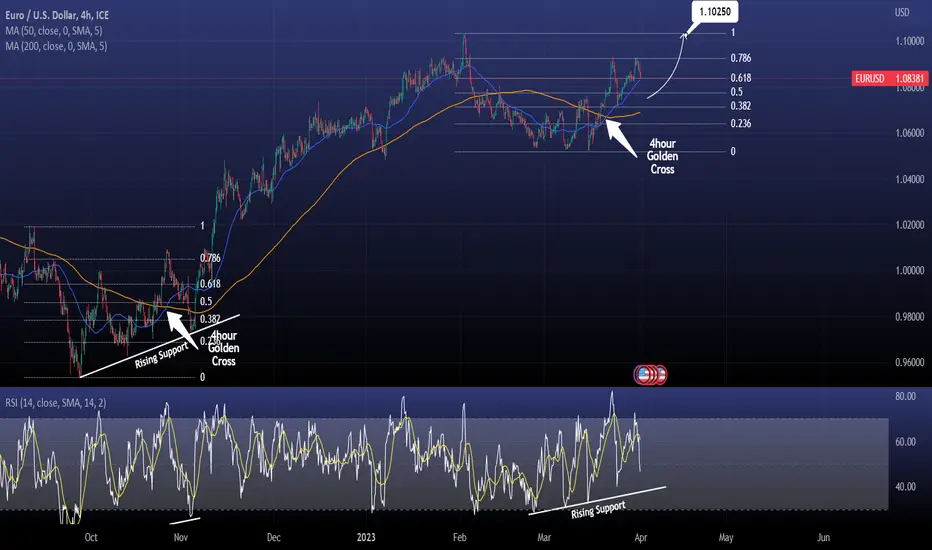Click the 1.02000 price axis label
The image size is (932, 550).
point(909,225)
